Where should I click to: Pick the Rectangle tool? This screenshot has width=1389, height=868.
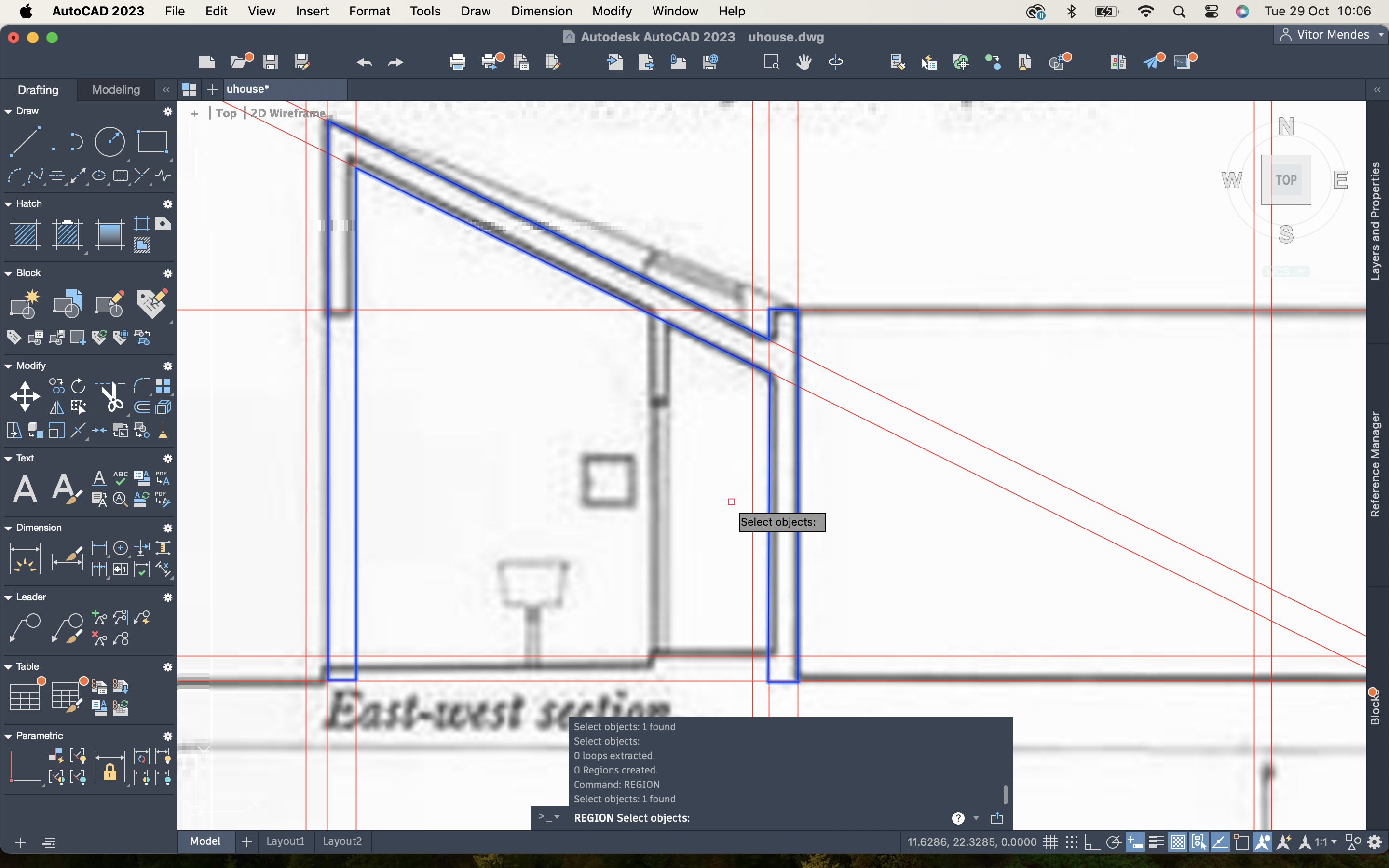152,141
